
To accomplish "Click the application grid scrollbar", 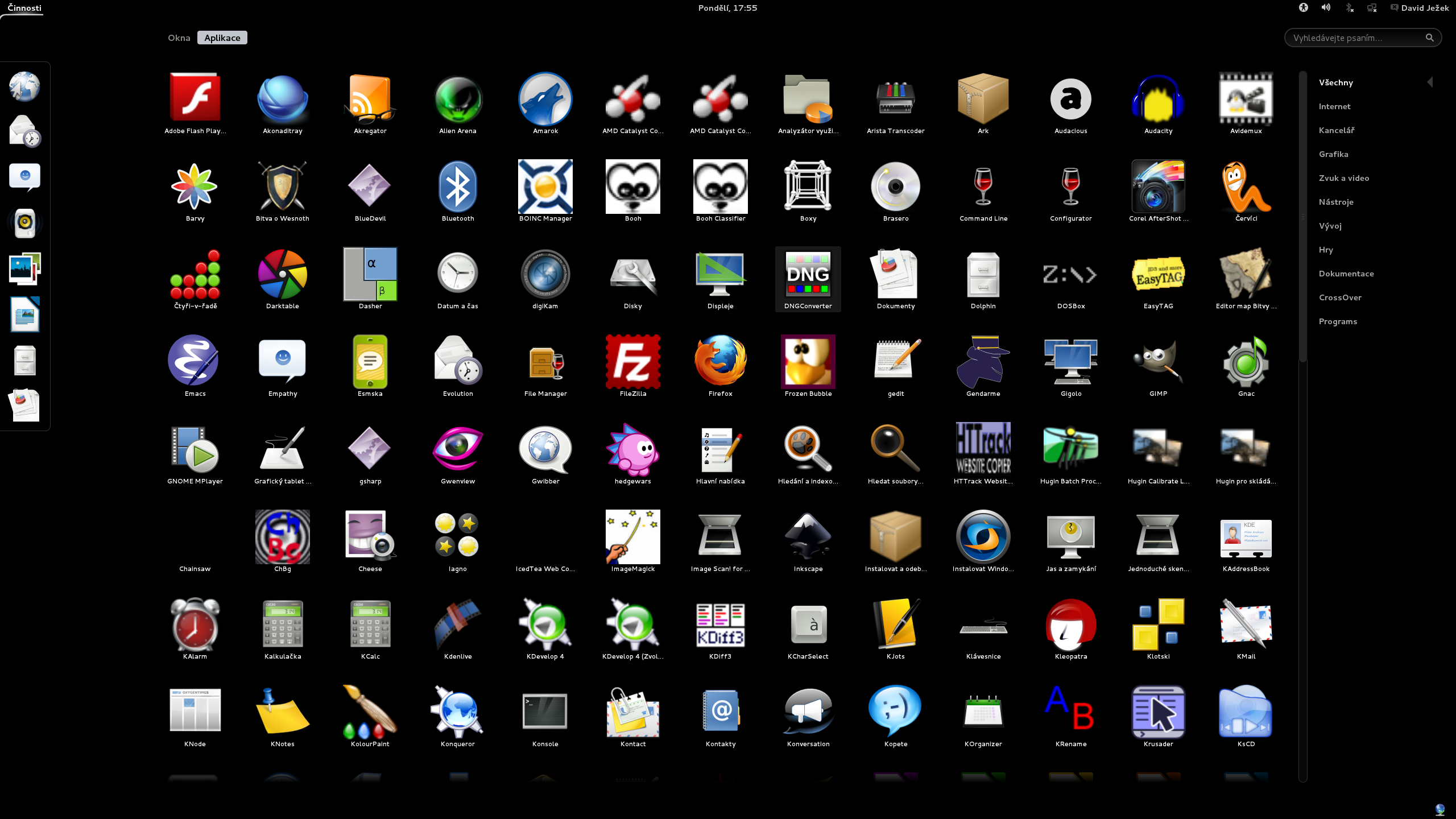I will click(x=1302, y=216).
